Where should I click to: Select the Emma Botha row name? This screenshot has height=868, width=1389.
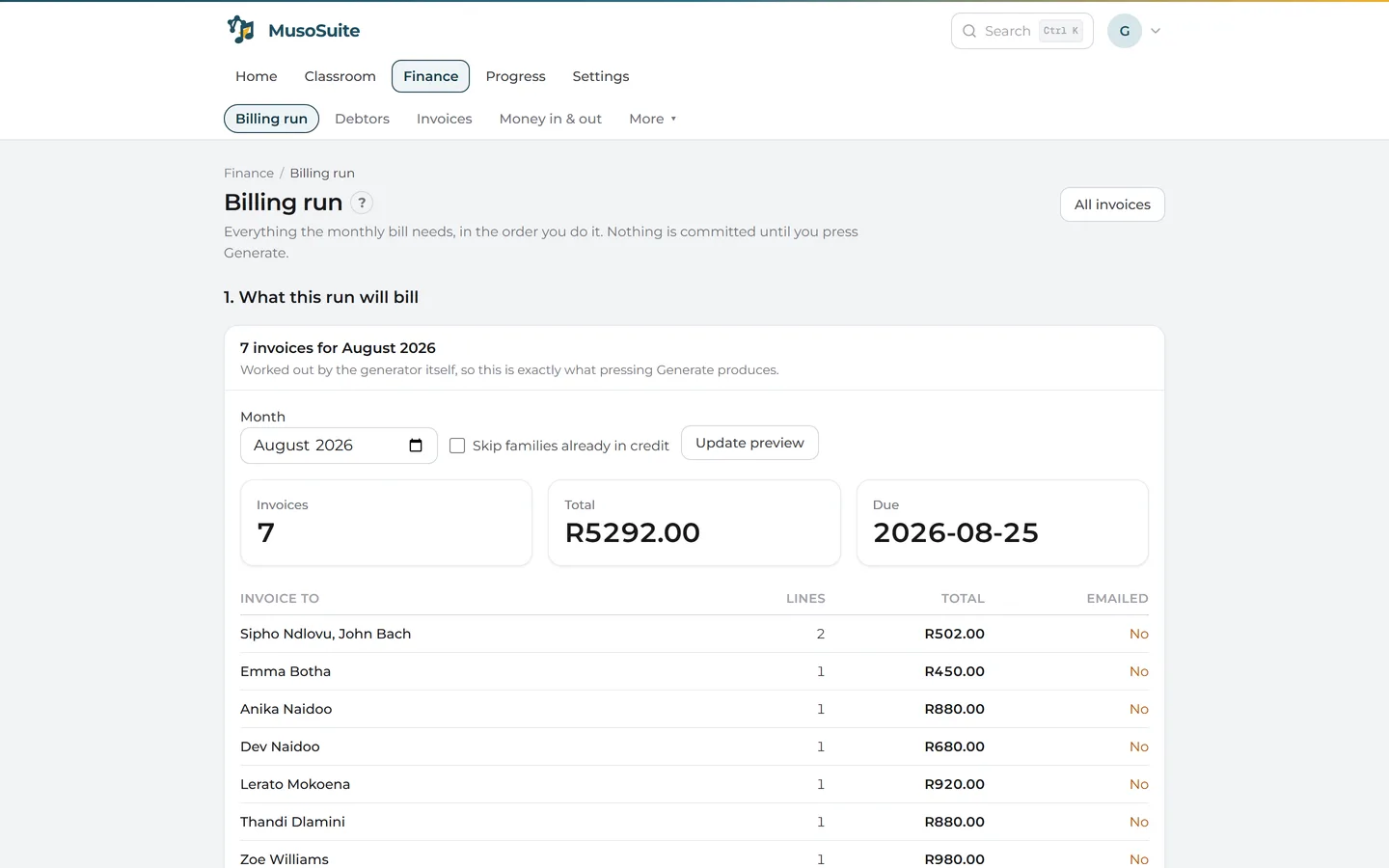tap(286, 671)
